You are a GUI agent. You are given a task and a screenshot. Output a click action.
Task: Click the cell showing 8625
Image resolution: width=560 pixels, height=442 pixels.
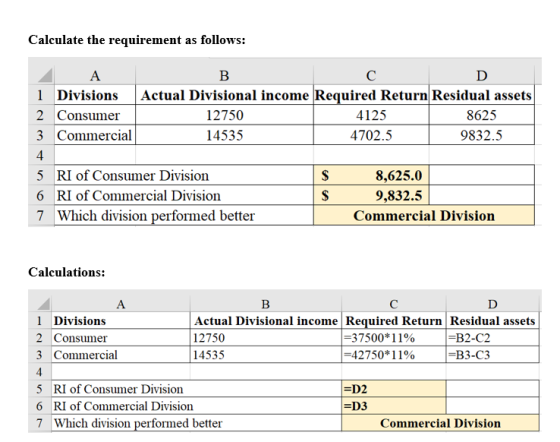click(481, 115)
